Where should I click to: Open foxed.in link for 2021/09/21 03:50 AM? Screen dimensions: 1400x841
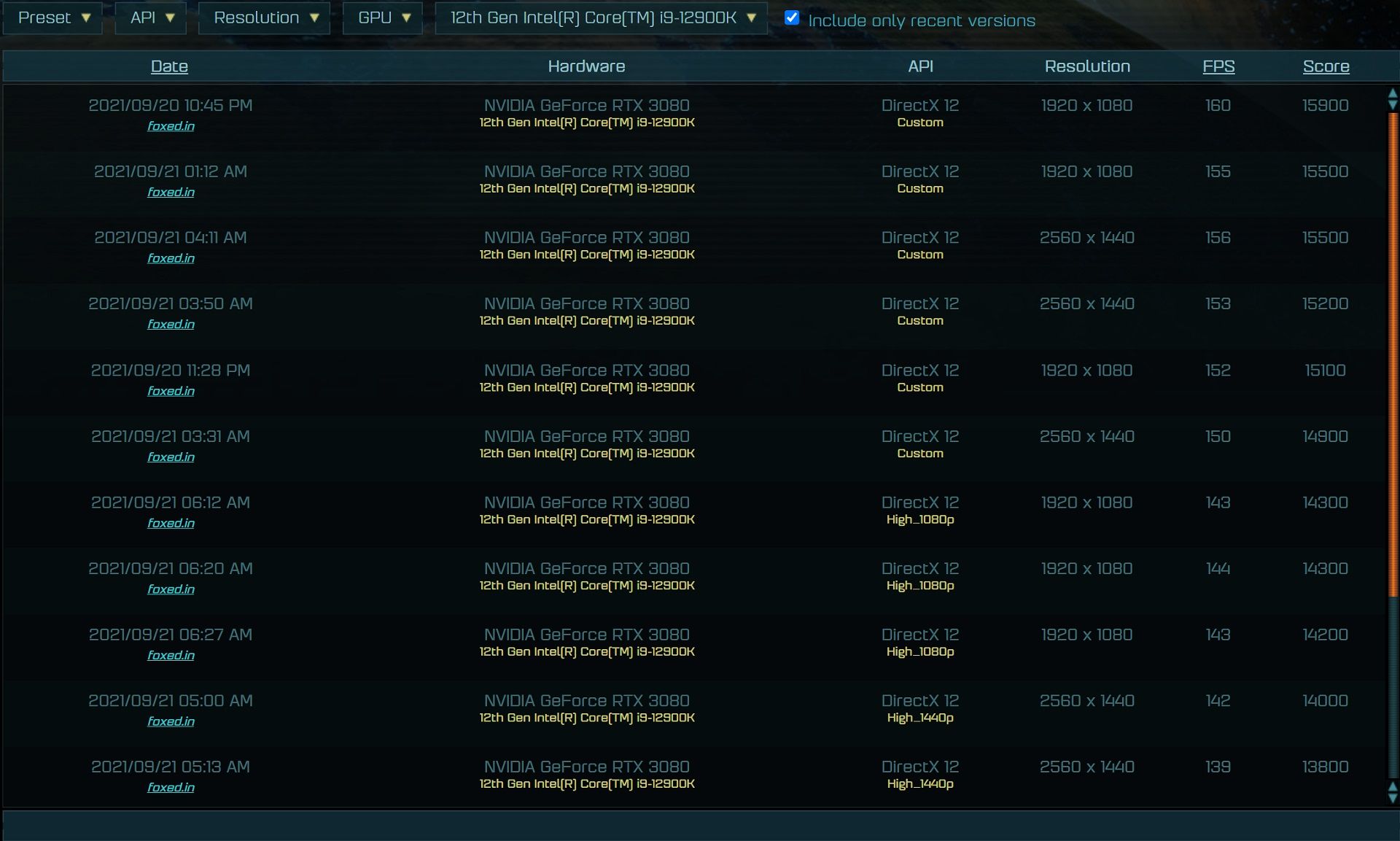pos(171,325)
